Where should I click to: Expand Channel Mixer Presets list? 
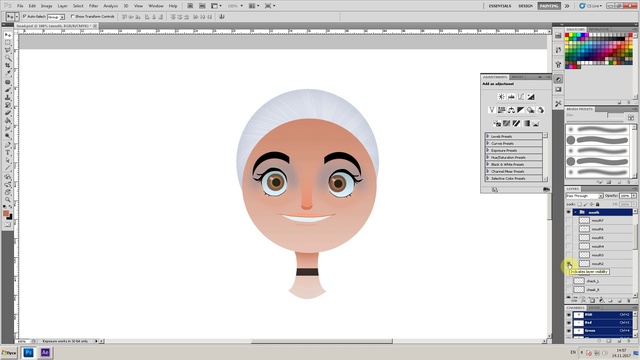tap(488, 171)
